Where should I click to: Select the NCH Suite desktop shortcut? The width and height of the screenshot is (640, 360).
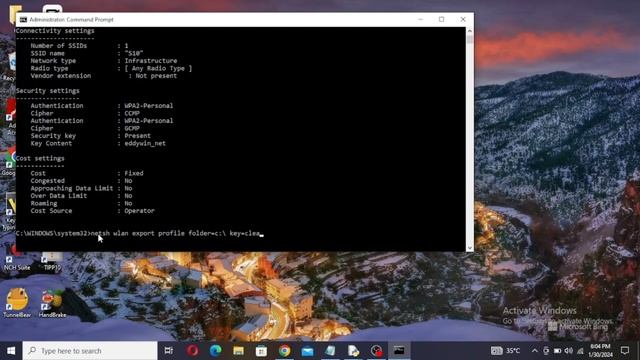(17, 261)
